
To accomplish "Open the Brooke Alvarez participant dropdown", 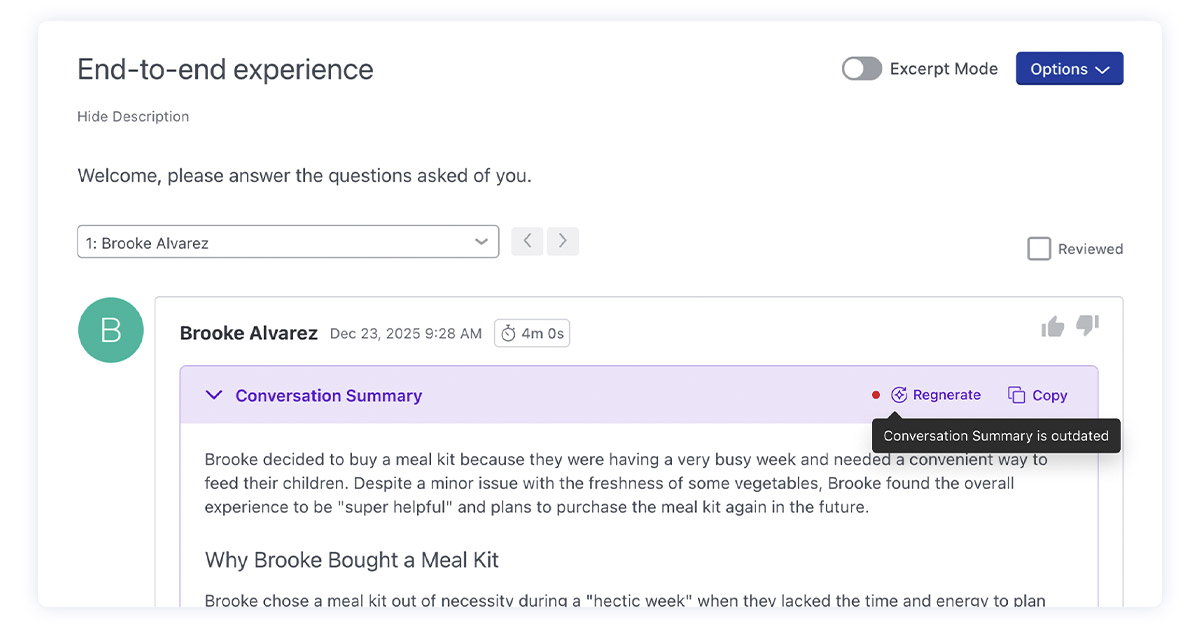I will [287, 242].
